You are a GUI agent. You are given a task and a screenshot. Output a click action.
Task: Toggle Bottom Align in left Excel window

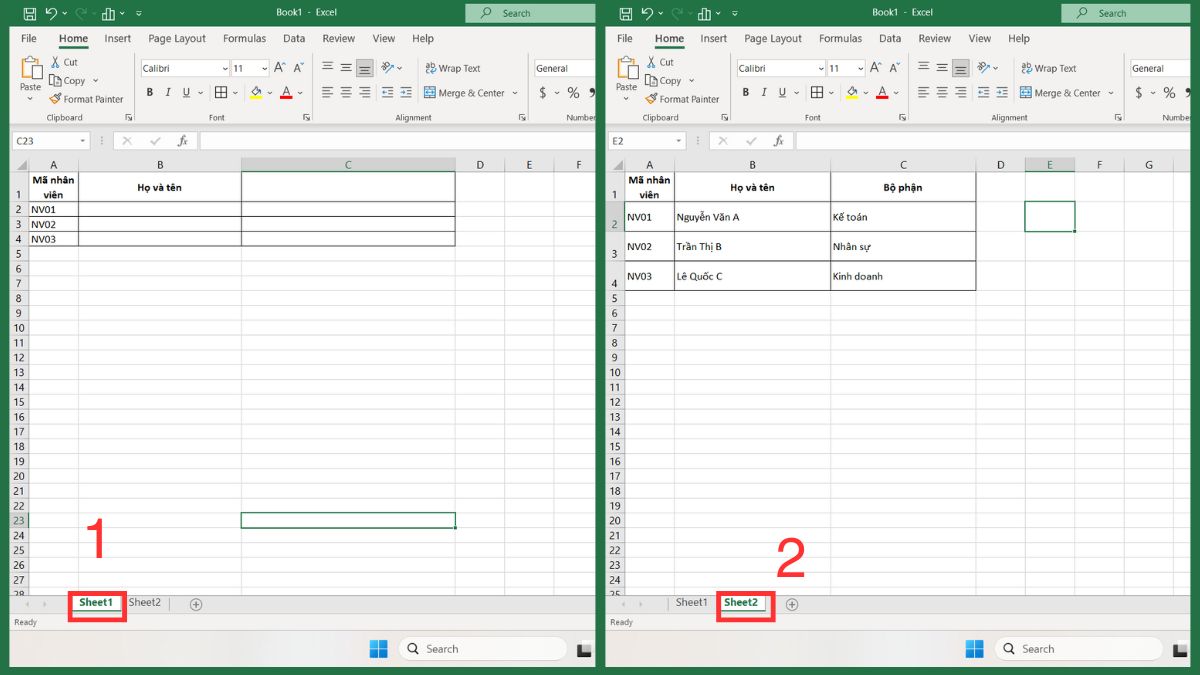point(365,68)
